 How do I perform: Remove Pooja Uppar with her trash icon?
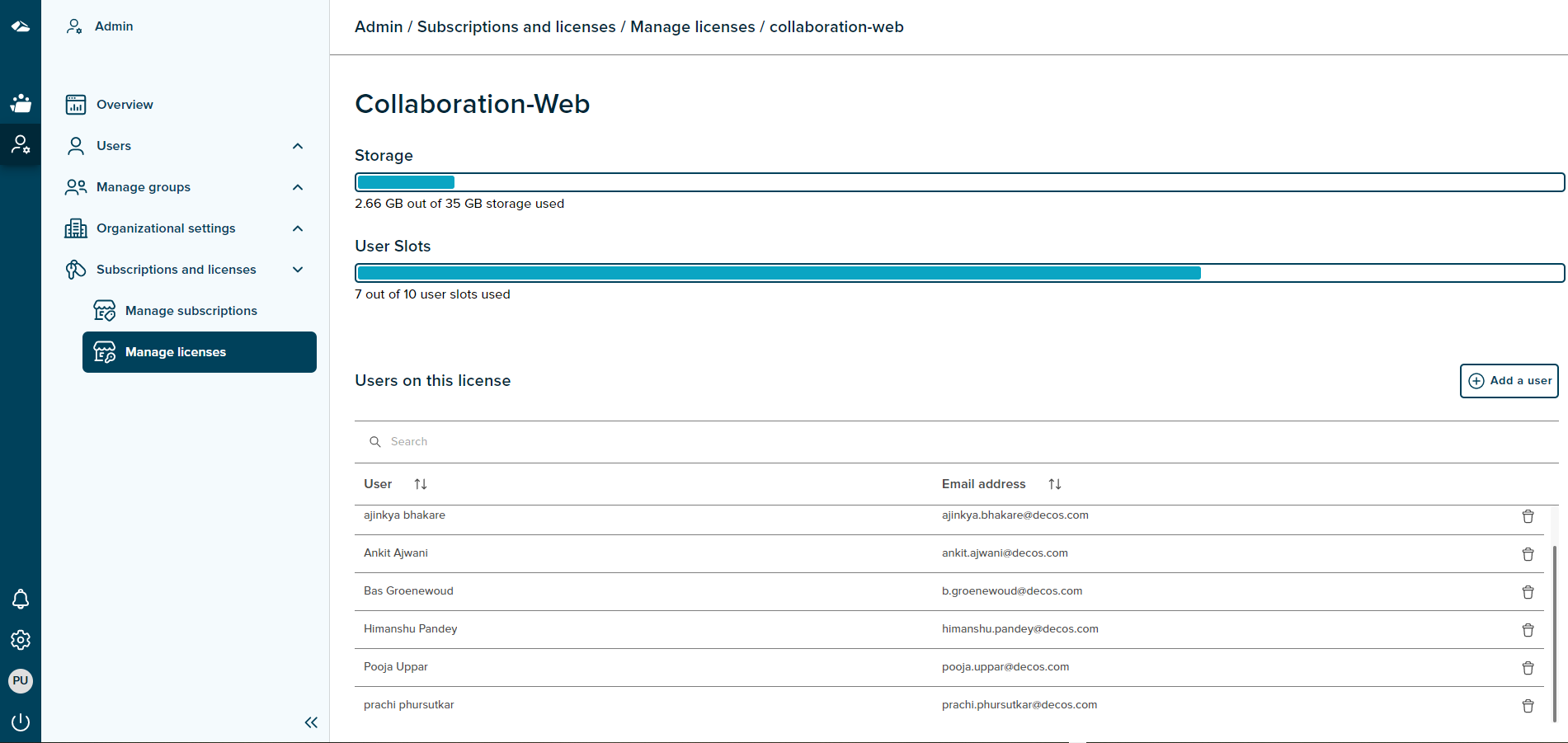coord(1528,668)
